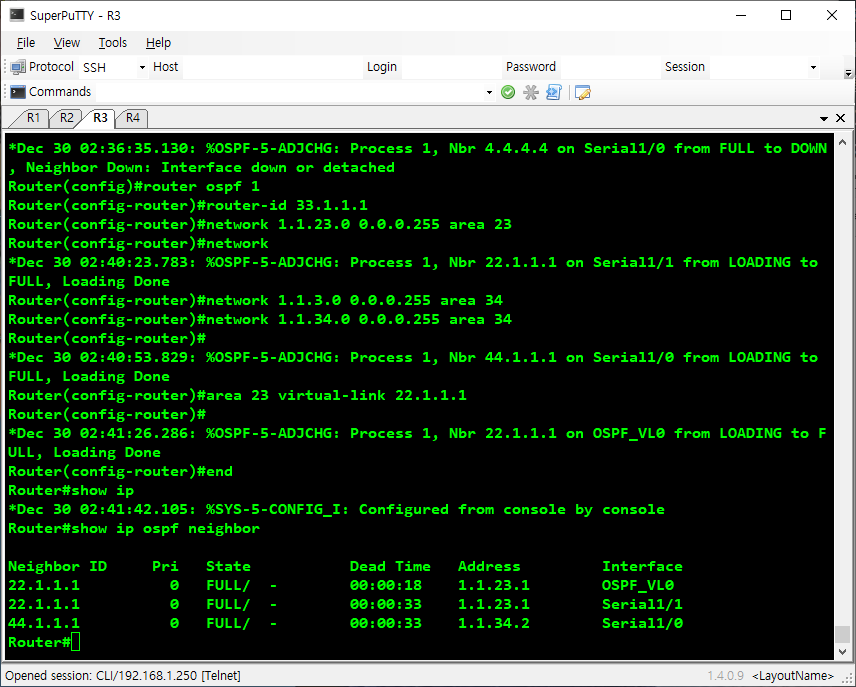Open the Tools menu
This screenshot has width=856, height=687.
112,43
